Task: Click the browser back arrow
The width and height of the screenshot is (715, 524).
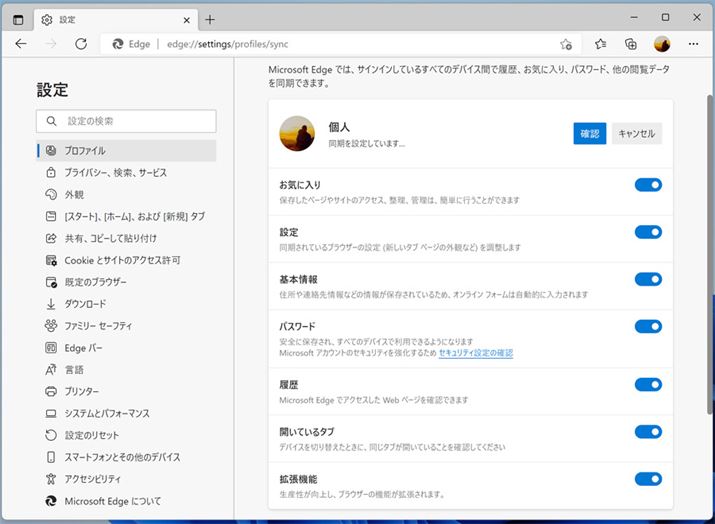Action: click(x=21, y=44)
